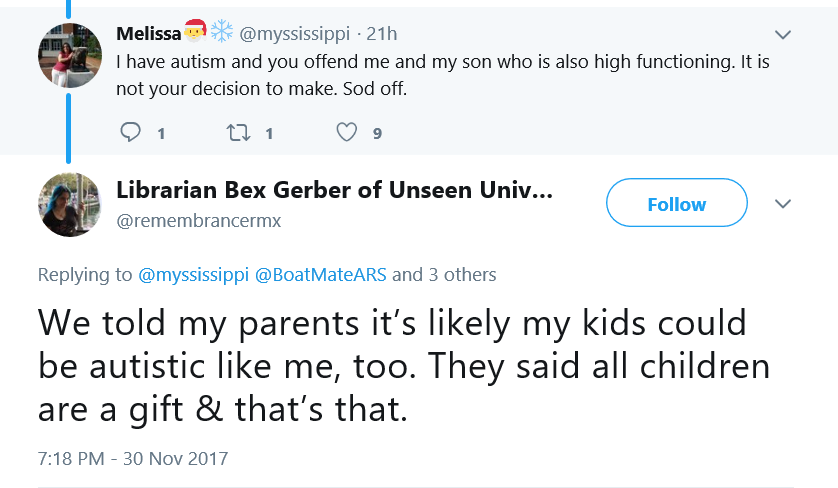
Task: Show the 'and 3 others' recipients
Action: (444, 275)
